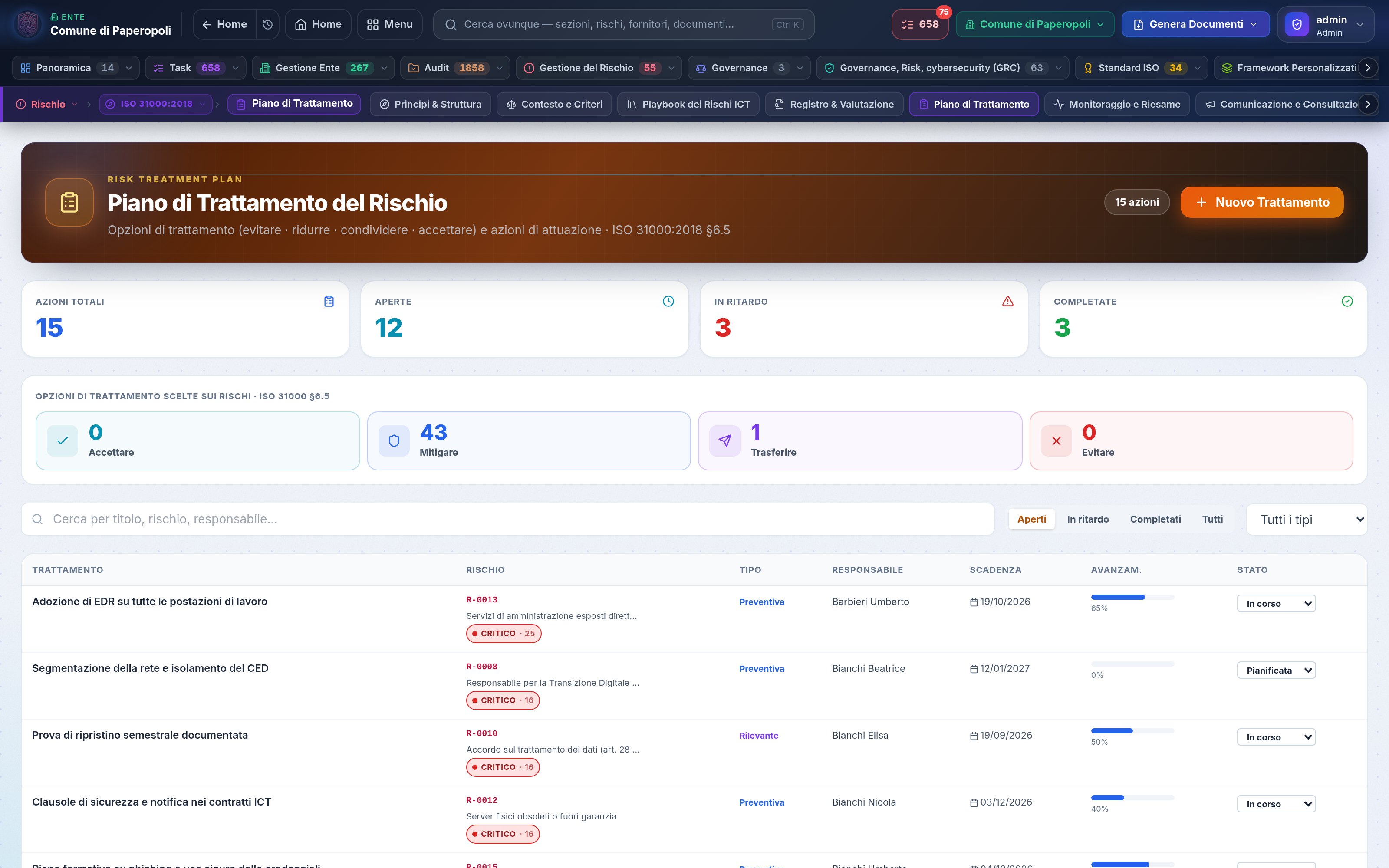The height and width of the screenshot is (868, 1389).
Task: Switch to Registro & Valutazione tab
Action: pos(834,104)
